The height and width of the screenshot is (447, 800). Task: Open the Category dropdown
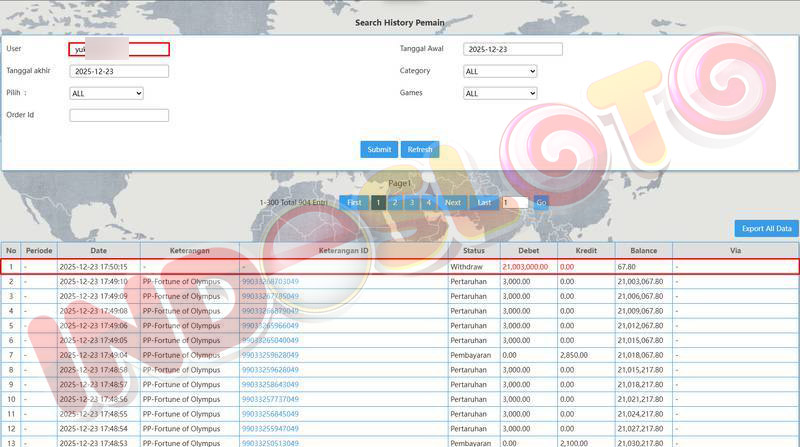(x=500, y=71)
